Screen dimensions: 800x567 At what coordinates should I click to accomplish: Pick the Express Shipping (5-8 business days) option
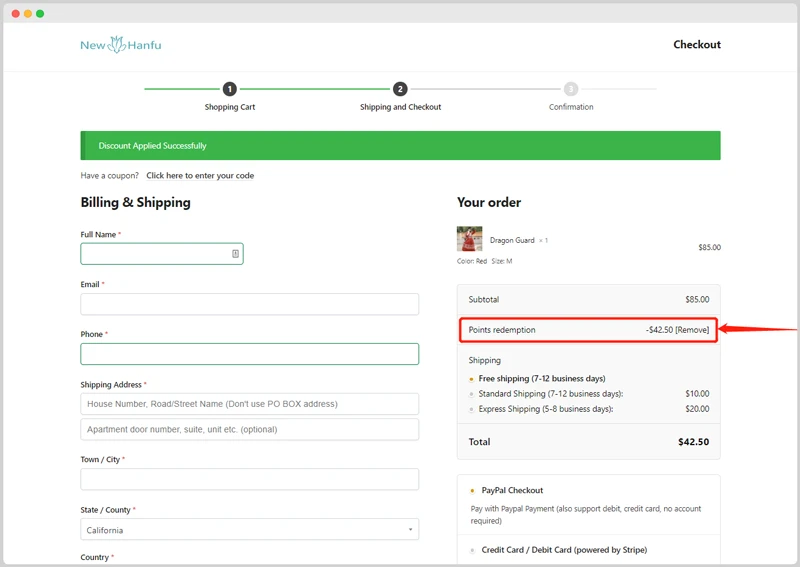pyautogui.click(x=472, y=409)
